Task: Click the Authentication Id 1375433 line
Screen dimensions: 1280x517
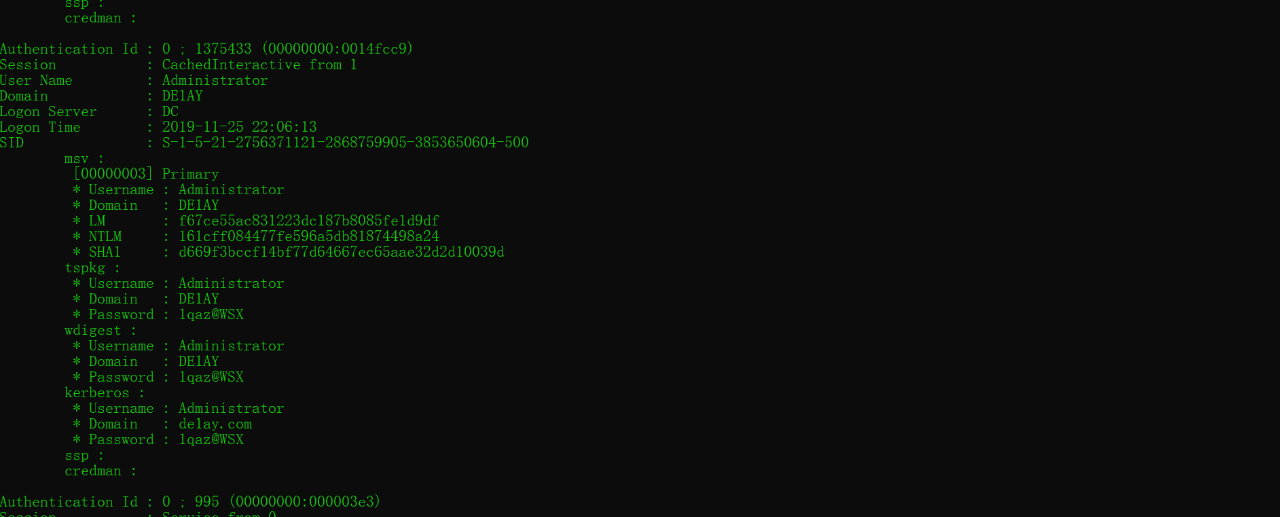Action: (x=206, y=49)
